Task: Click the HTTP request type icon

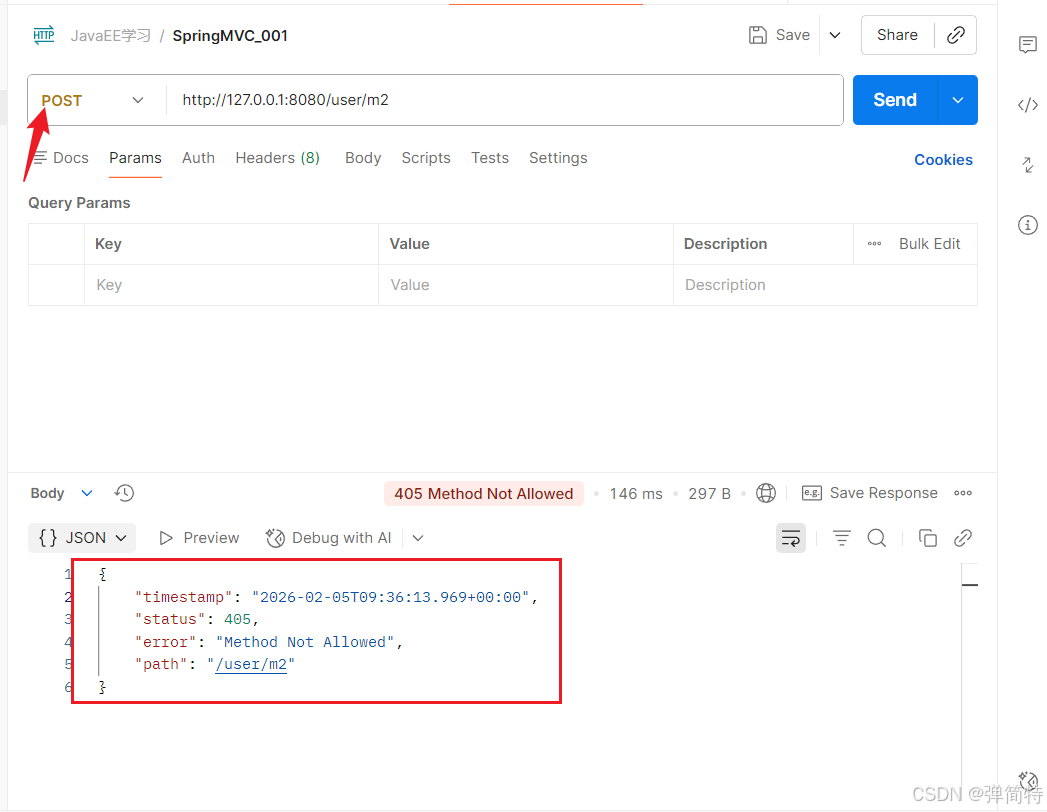Action: click(43, 35)
